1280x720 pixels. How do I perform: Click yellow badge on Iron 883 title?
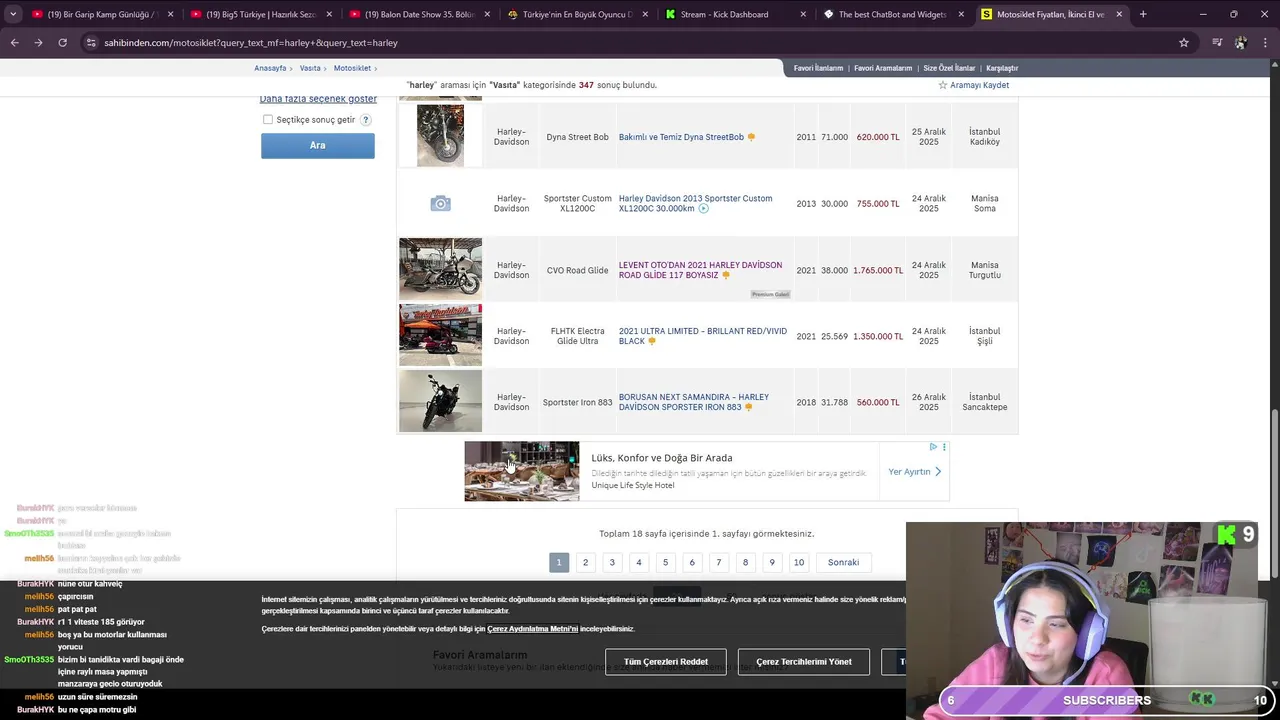pyautogui.click(x=748, y=408)
